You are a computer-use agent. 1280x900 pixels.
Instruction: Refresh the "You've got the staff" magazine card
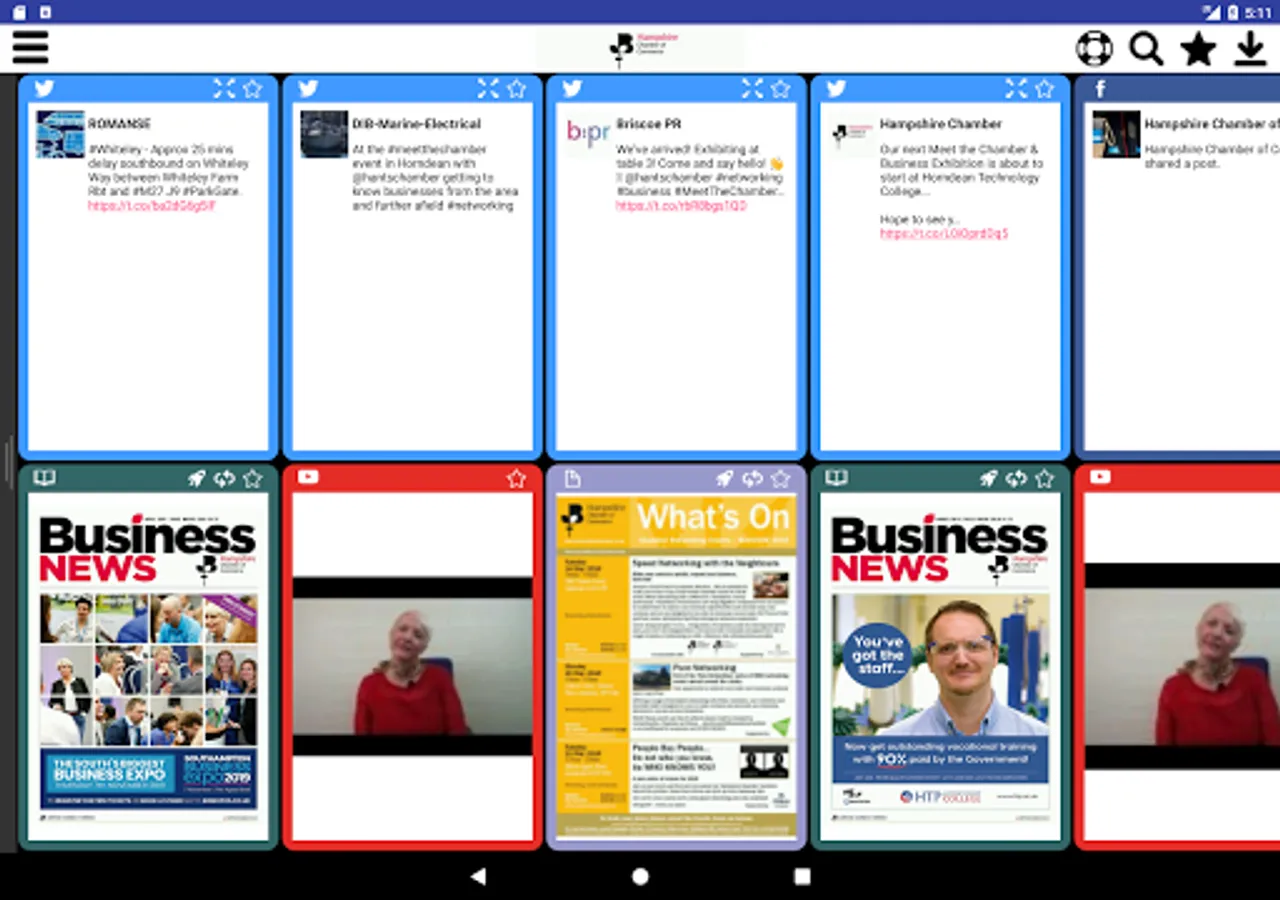(1016, 478)
